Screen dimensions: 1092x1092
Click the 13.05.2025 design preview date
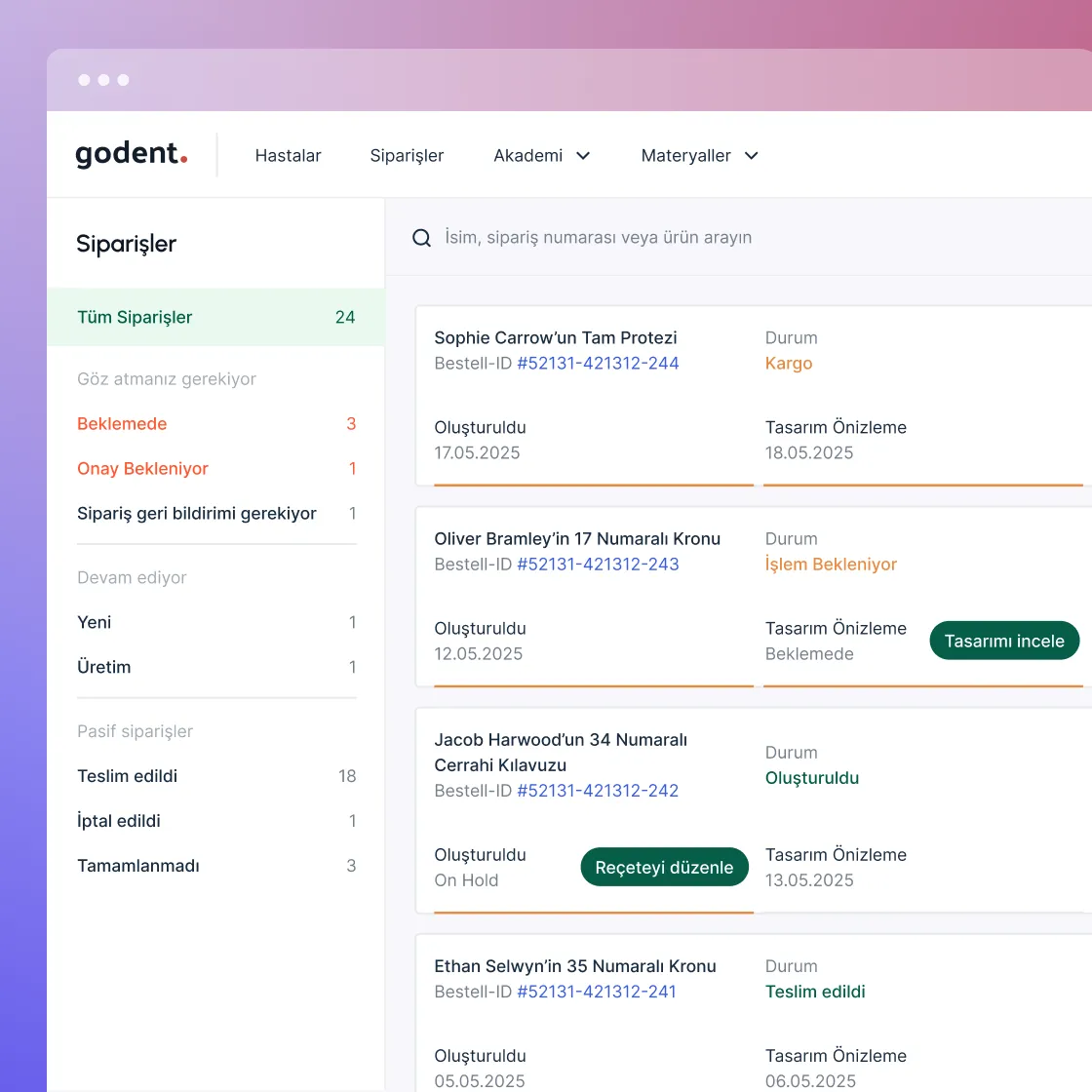[x=808, y=880]
